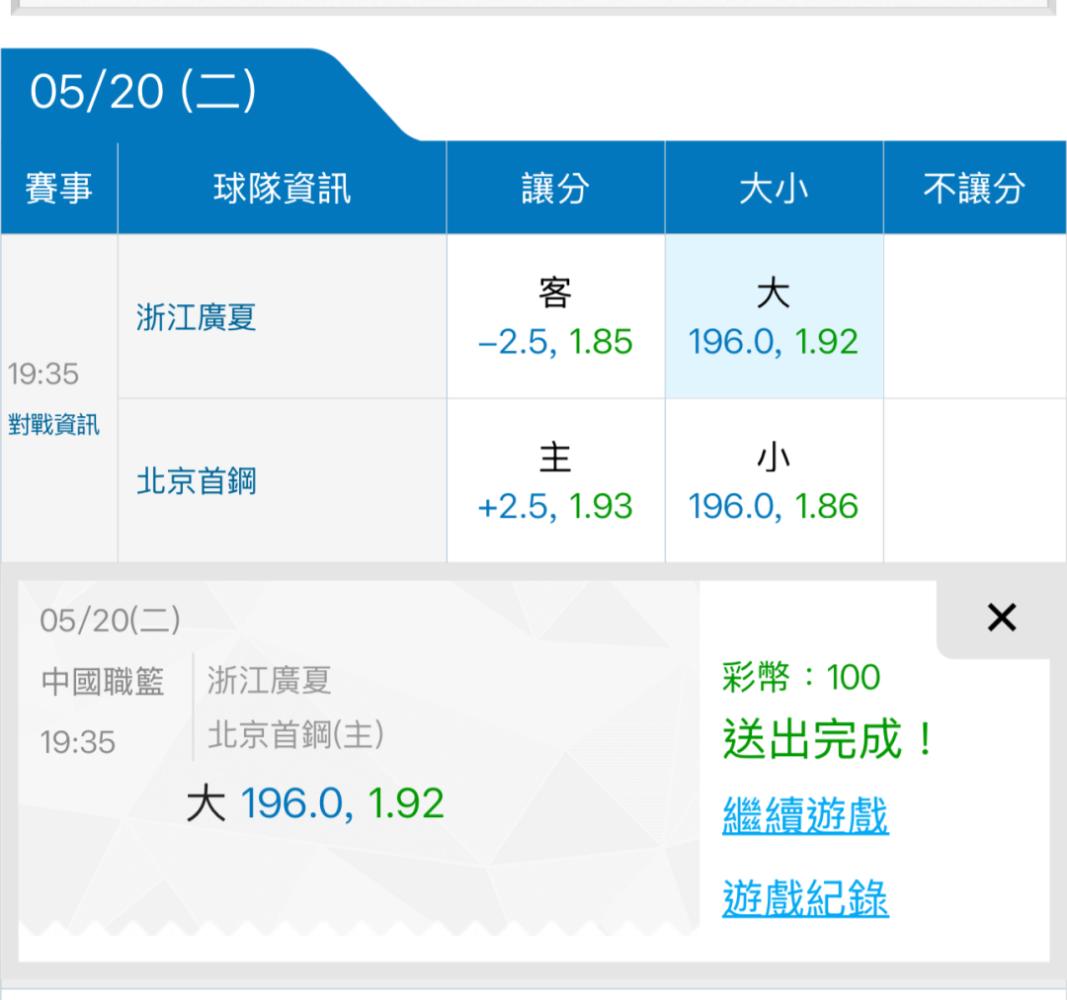1067x1000 pixels.
Task: Click 北京首鋼(主) in the bet slip
Action: pos(295,735)
